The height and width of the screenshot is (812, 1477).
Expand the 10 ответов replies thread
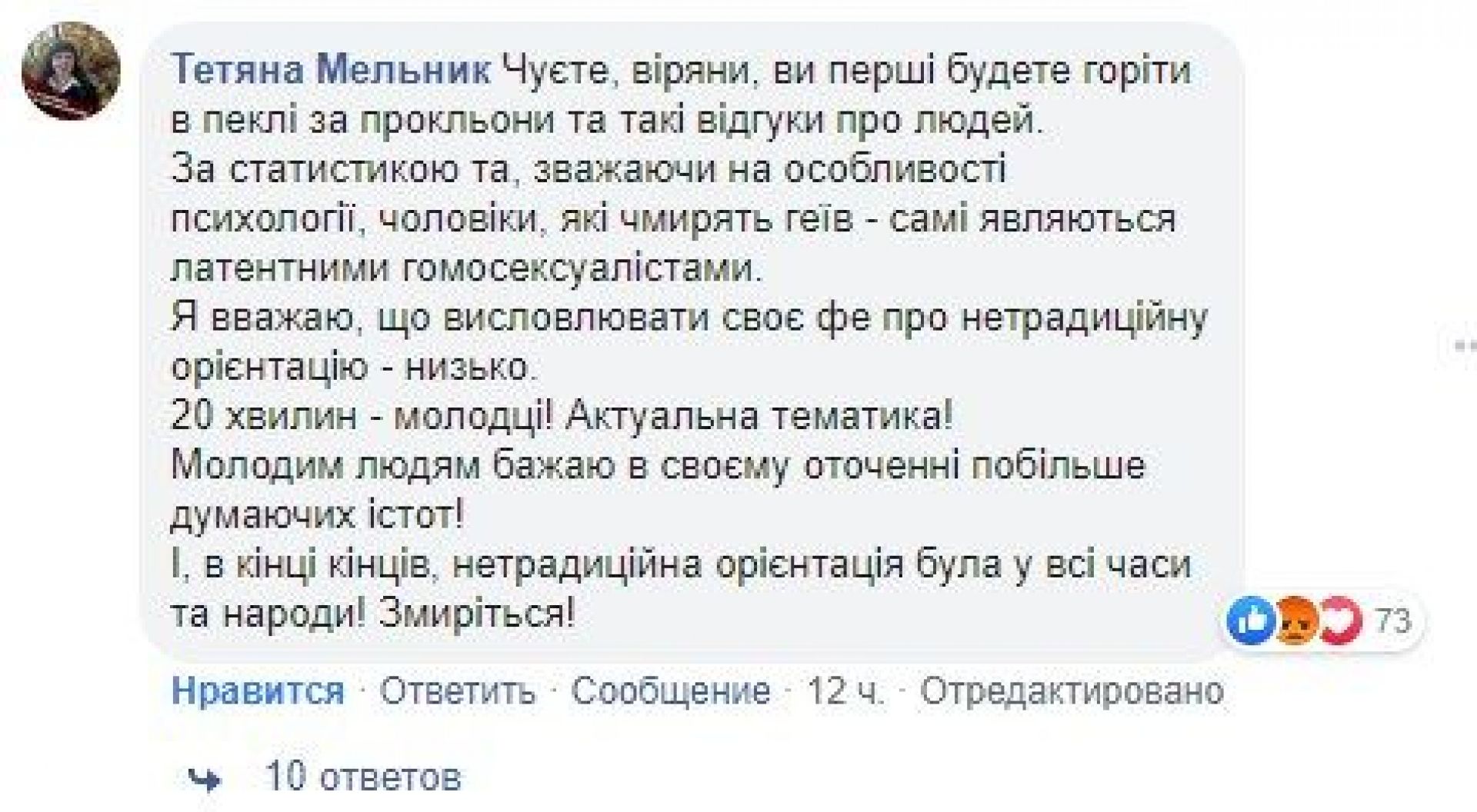click(x=363, y=777)
